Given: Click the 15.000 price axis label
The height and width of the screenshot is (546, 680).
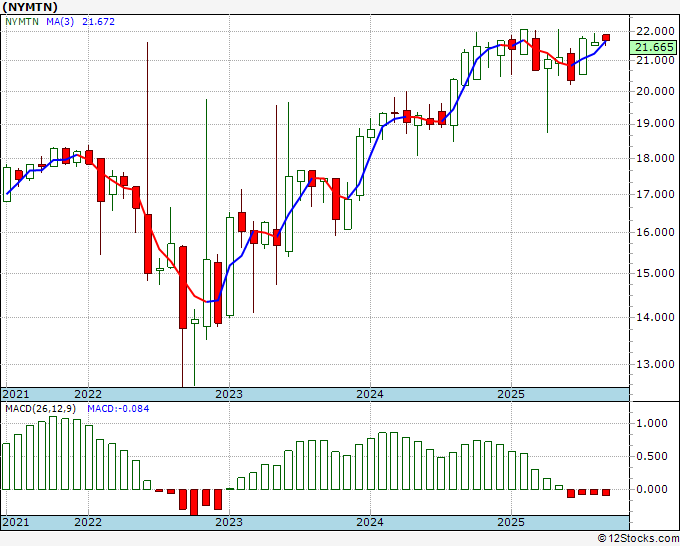Looking at the screenshot, I should pos(655,273).
